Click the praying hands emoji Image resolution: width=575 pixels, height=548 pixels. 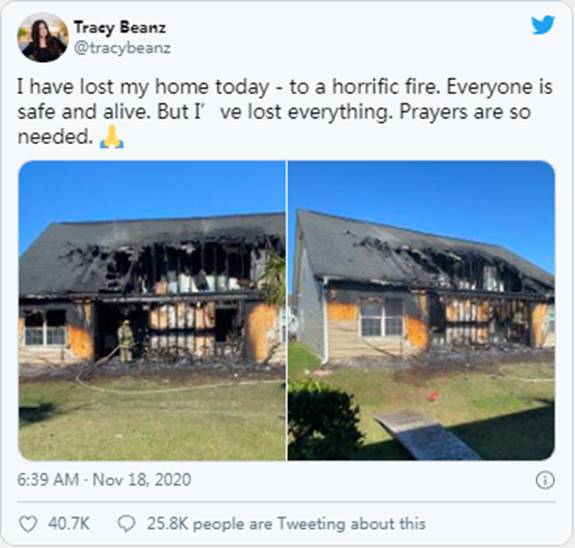(x=112, y=138)
